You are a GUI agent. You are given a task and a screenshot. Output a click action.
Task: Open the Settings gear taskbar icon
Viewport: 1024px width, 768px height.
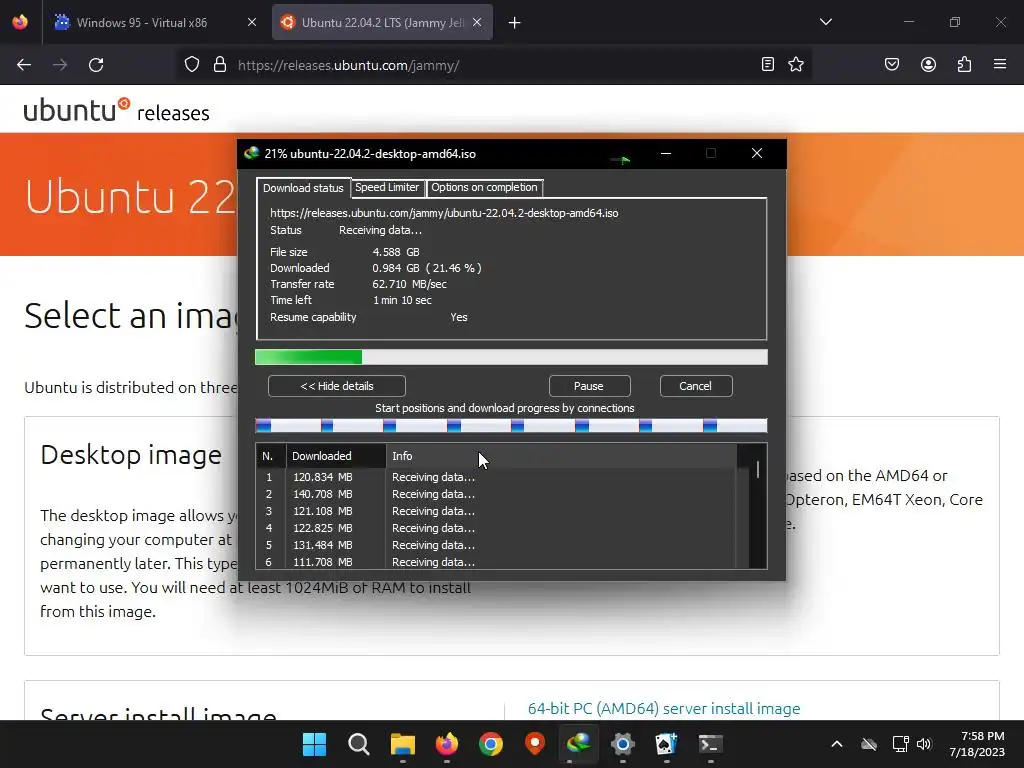pyautogui.click(x=623, y=744)
